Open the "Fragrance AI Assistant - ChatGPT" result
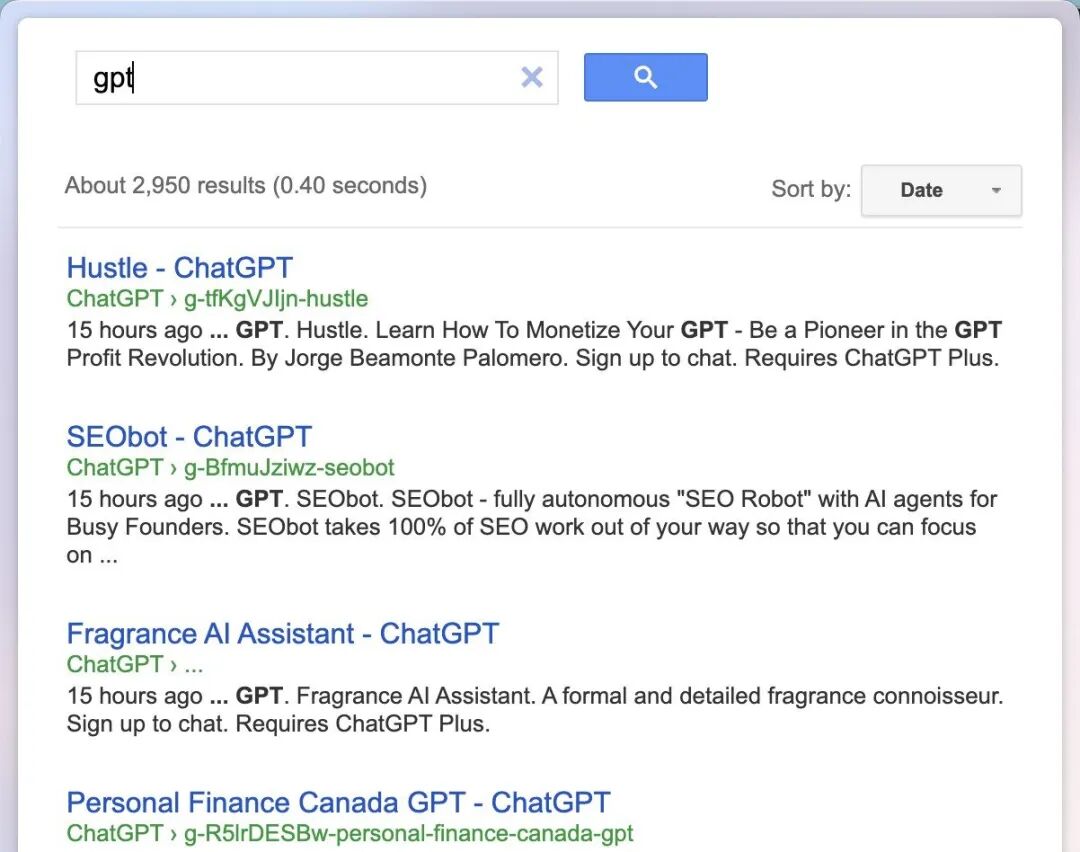This screenshot has width=1080, height=852. coord(283,634)
